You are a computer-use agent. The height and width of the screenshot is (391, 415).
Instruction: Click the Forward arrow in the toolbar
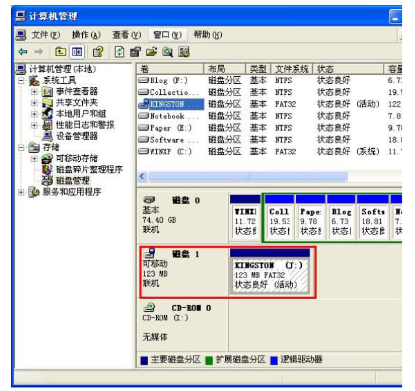click(39, 52)
